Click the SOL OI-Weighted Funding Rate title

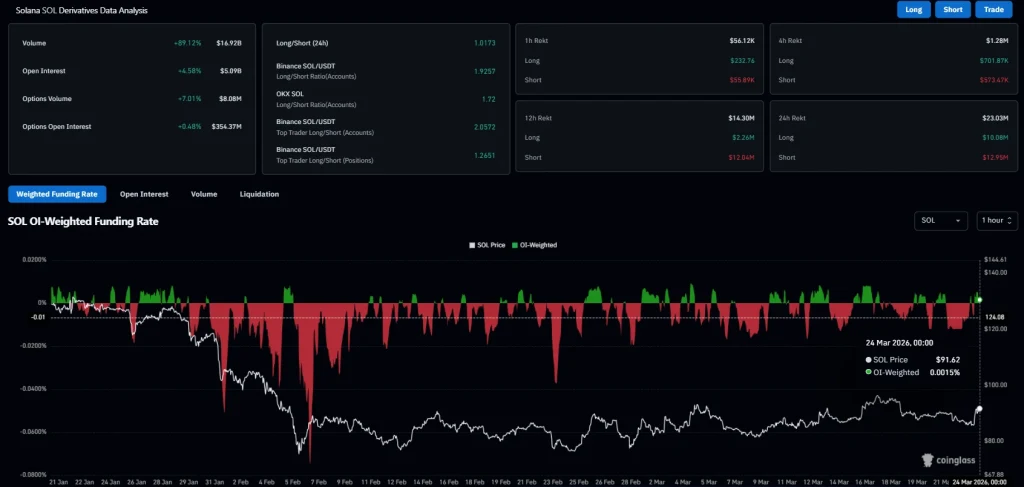click(83, 221)
